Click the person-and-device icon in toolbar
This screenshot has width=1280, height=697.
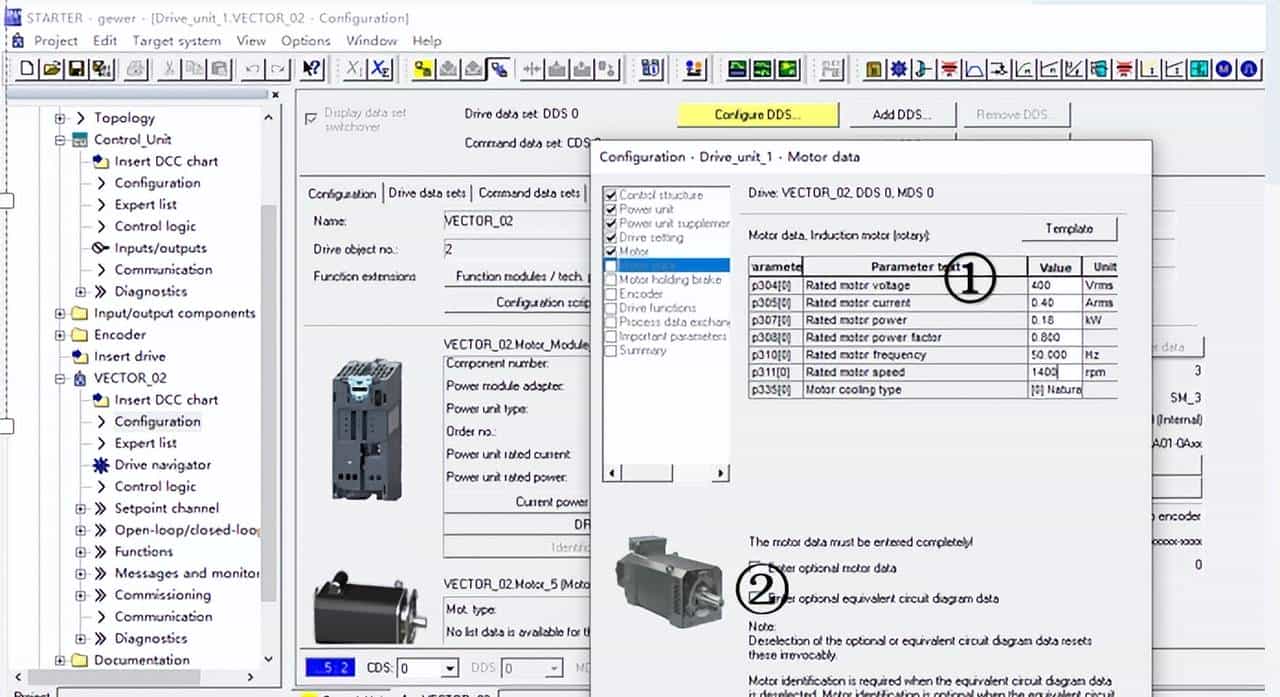click(x=694, y=69)
